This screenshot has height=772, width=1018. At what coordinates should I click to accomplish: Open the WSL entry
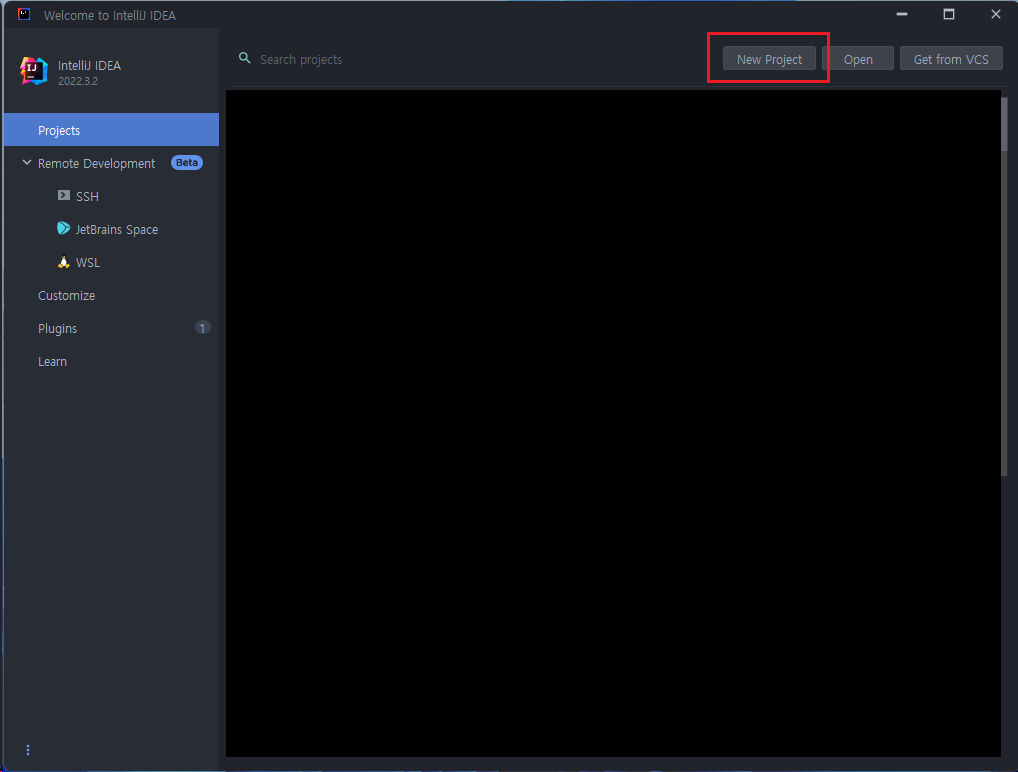pos(88,262)
